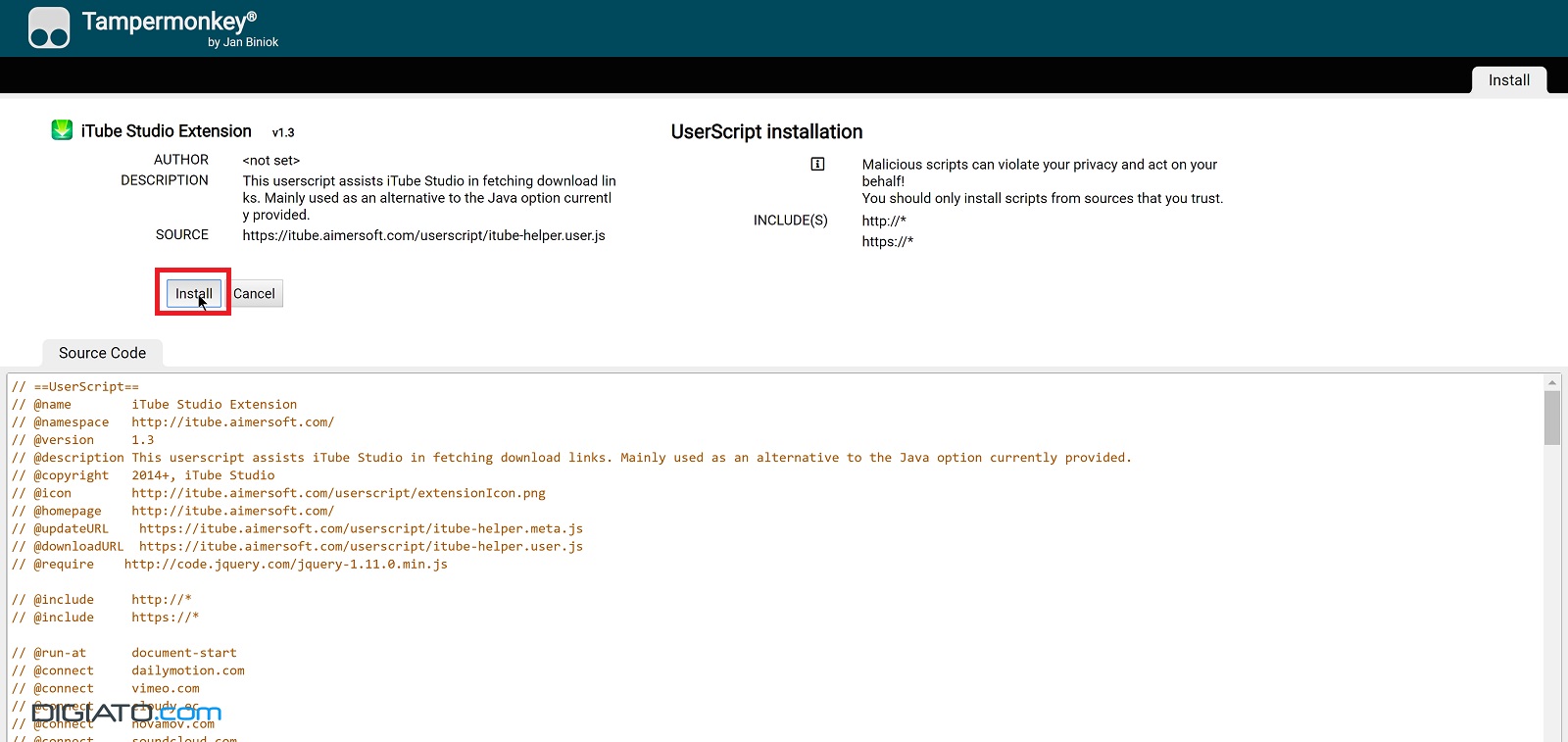1568x742 pixels.
Task: Click the @homepage code line
Action: pyautogui.click(x=172, y=510)
